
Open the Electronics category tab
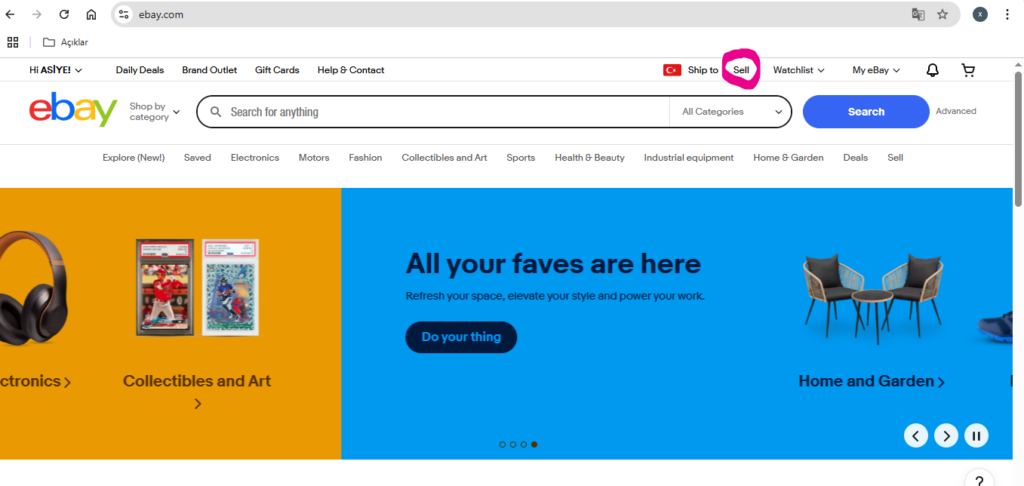[255, 157]
